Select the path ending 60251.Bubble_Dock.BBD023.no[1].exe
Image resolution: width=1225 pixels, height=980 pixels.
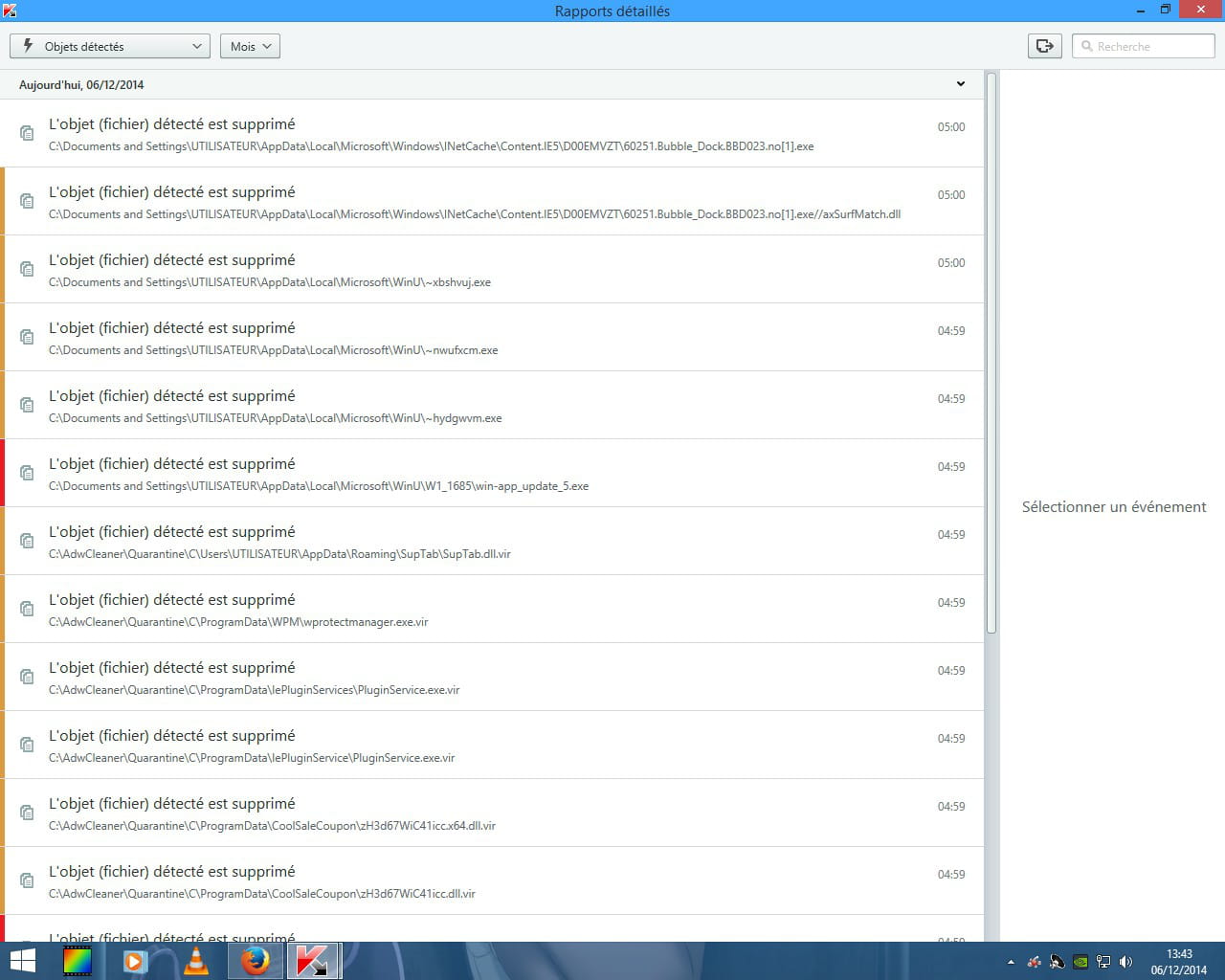[432, 146]
